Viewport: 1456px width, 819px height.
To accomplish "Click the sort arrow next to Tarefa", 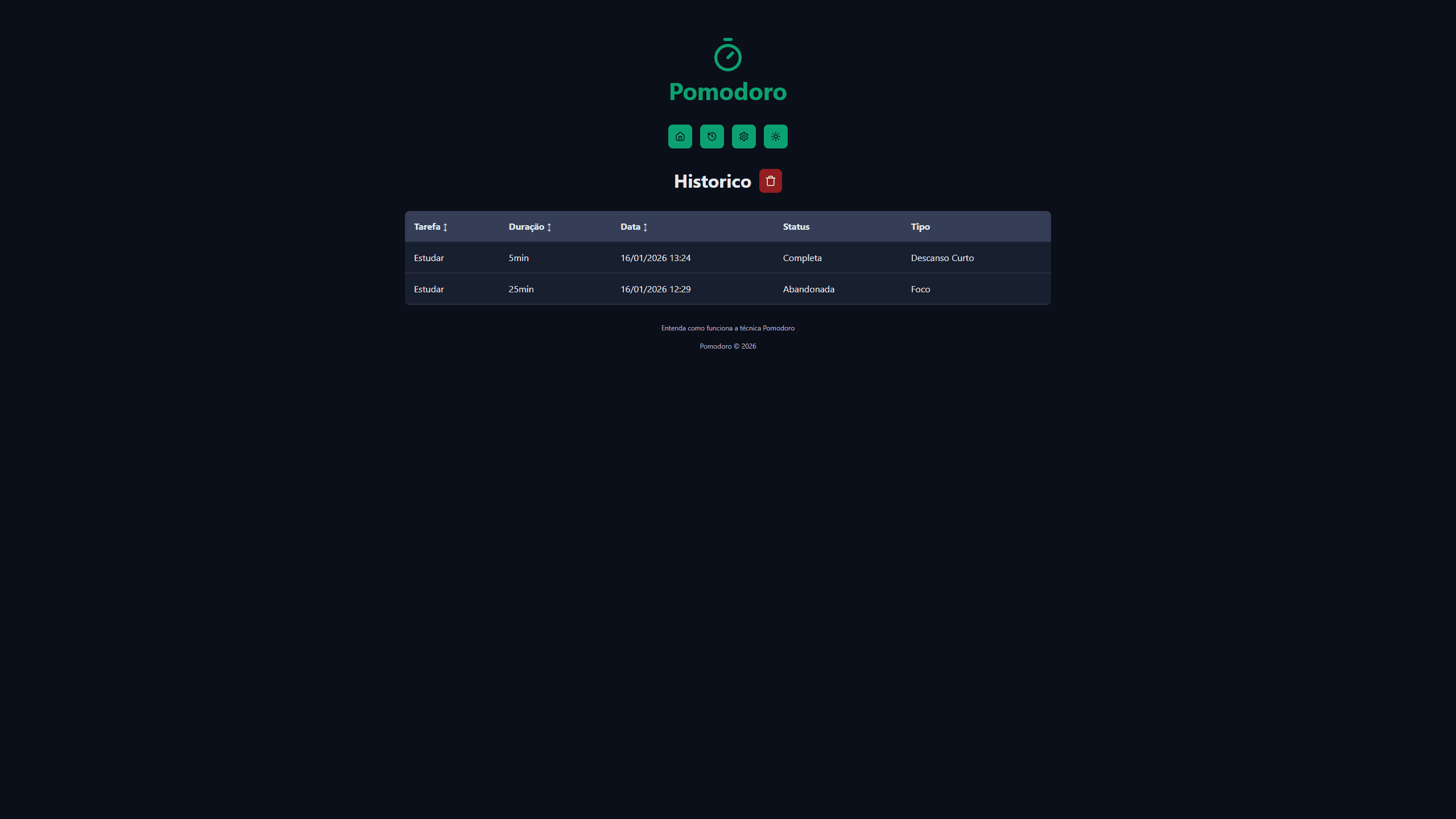I will (x=446, y=227).
